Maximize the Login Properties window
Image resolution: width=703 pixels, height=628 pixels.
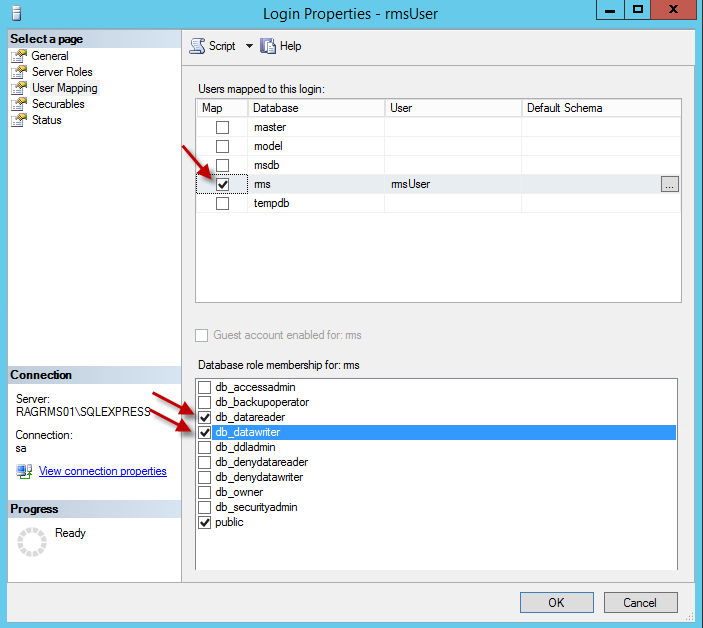637,10
